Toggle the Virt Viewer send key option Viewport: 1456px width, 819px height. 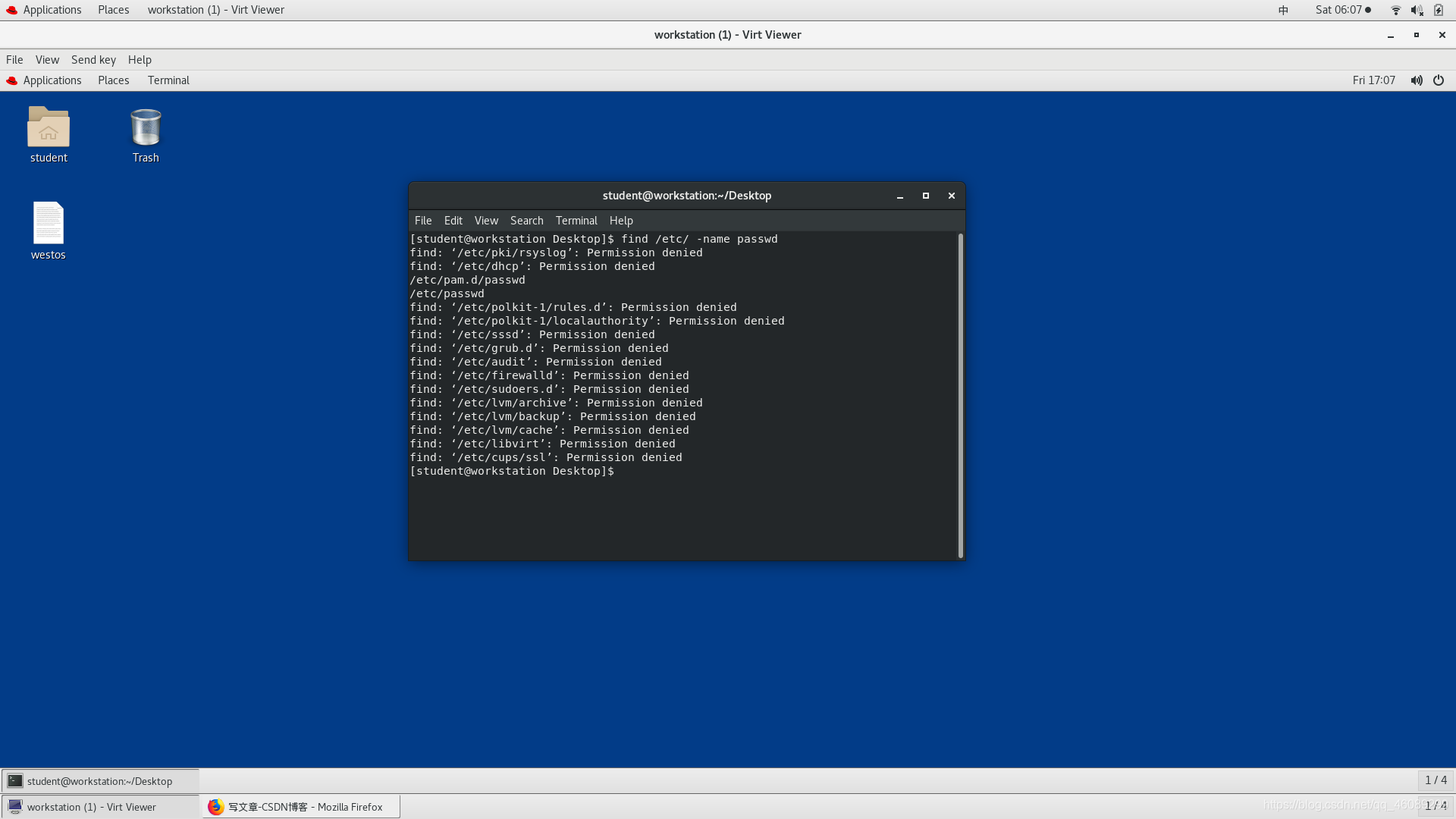[92, 59]
